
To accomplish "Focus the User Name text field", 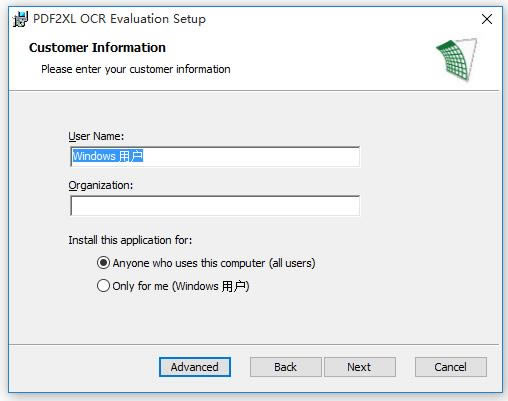I will [x=215, y=156].
